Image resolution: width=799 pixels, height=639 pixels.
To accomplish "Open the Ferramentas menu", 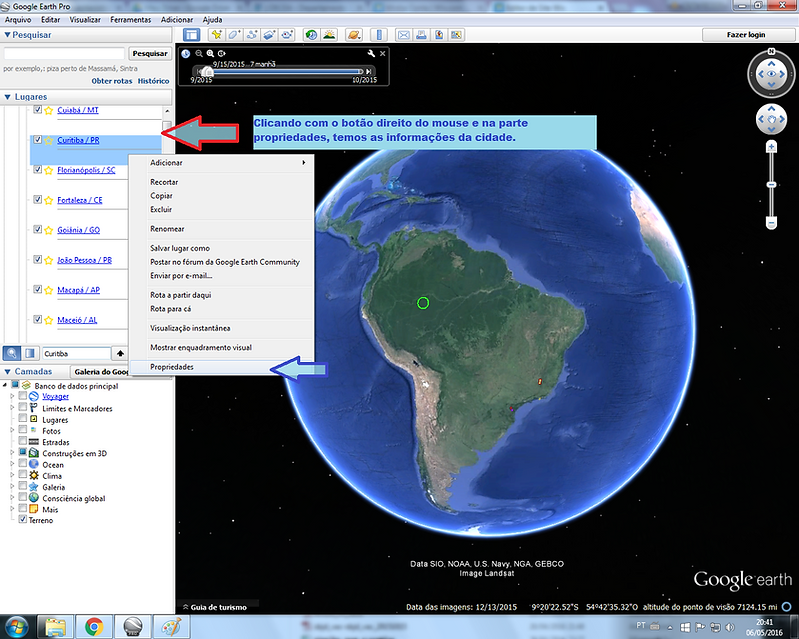I will tap(130, 20).
